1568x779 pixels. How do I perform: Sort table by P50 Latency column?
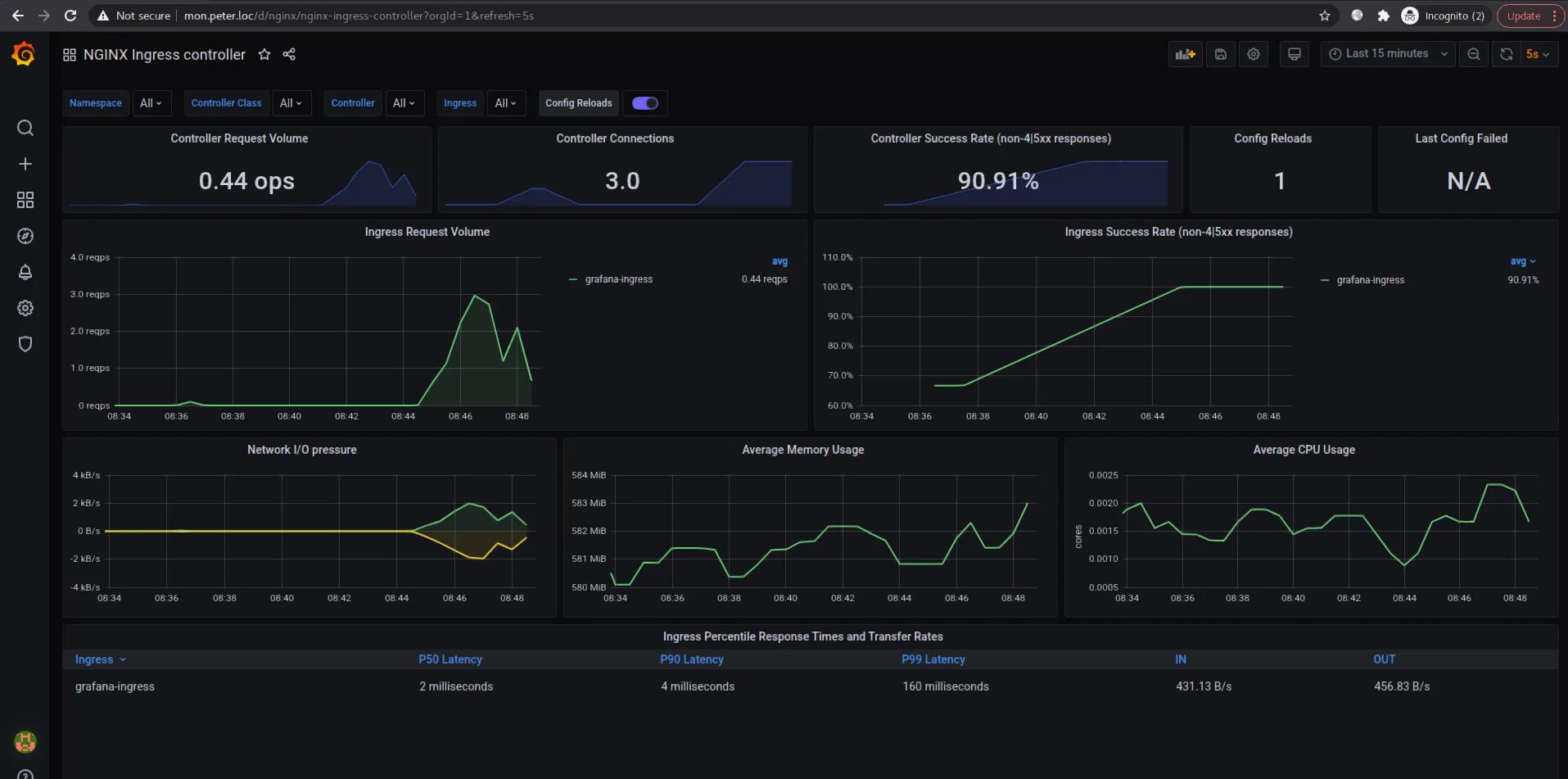450,659
